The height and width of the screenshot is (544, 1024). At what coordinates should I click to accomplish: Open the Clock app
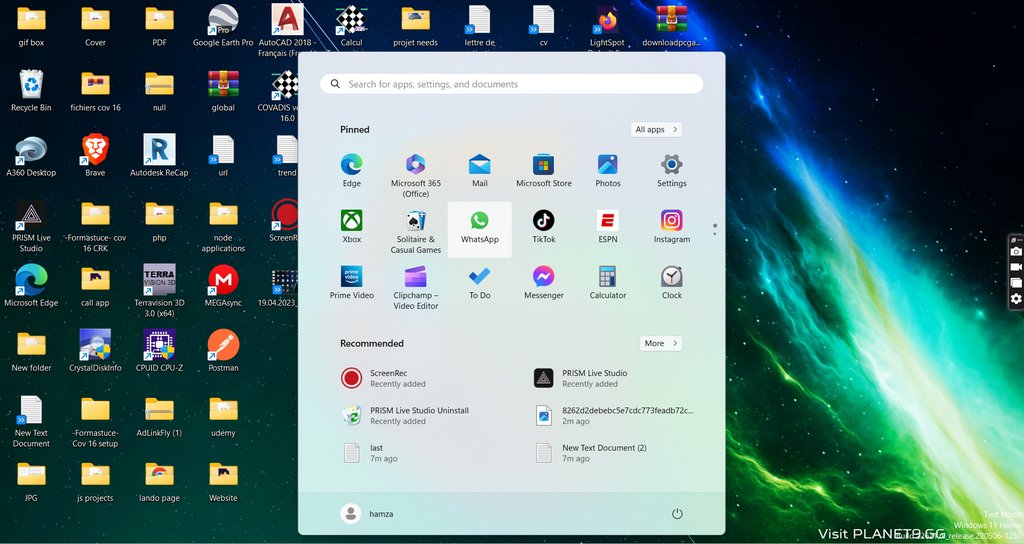point(671,283)
